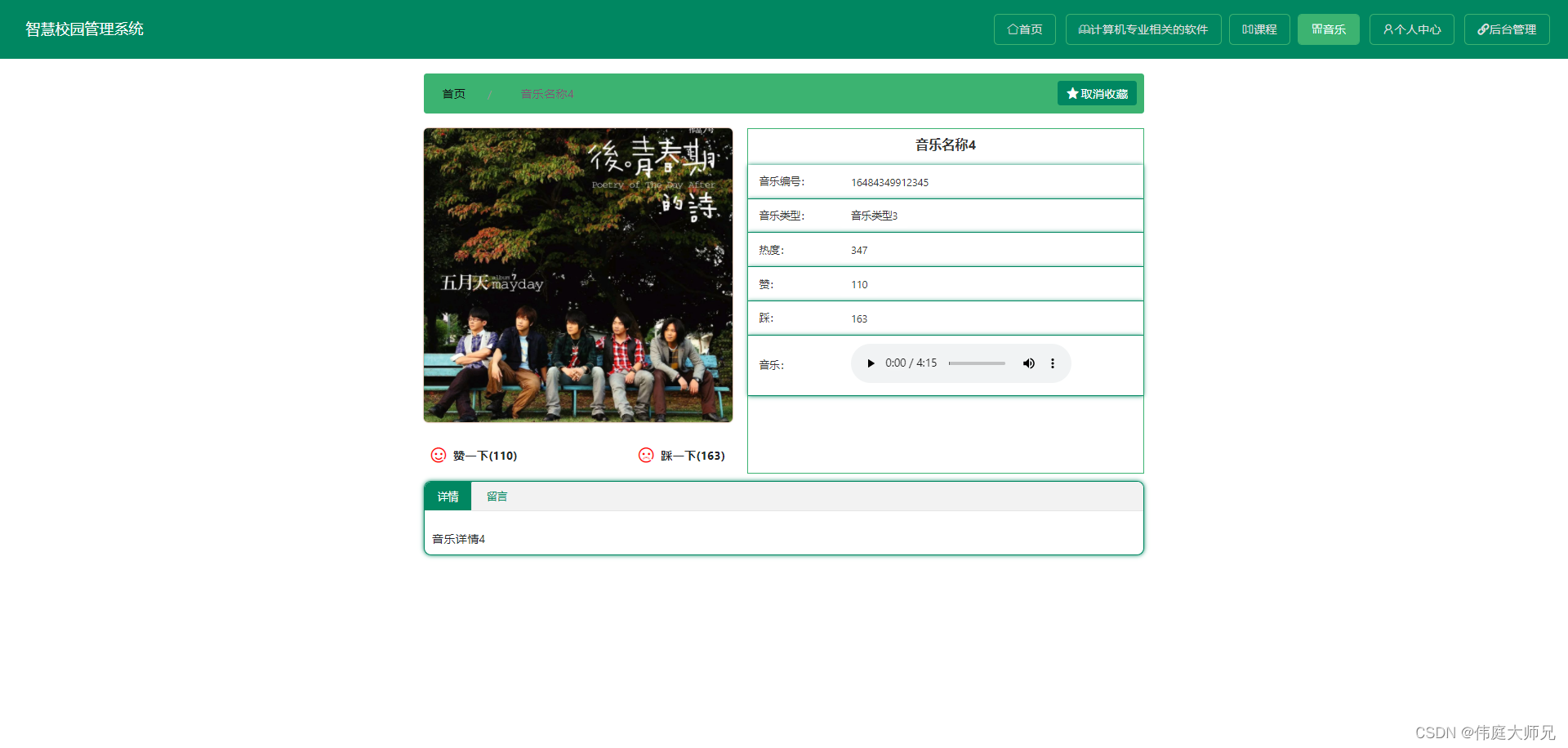Unfavorite via the 取消收藏 toggle
Viewport: 1568px width, 748px height.
point(1097,92)
